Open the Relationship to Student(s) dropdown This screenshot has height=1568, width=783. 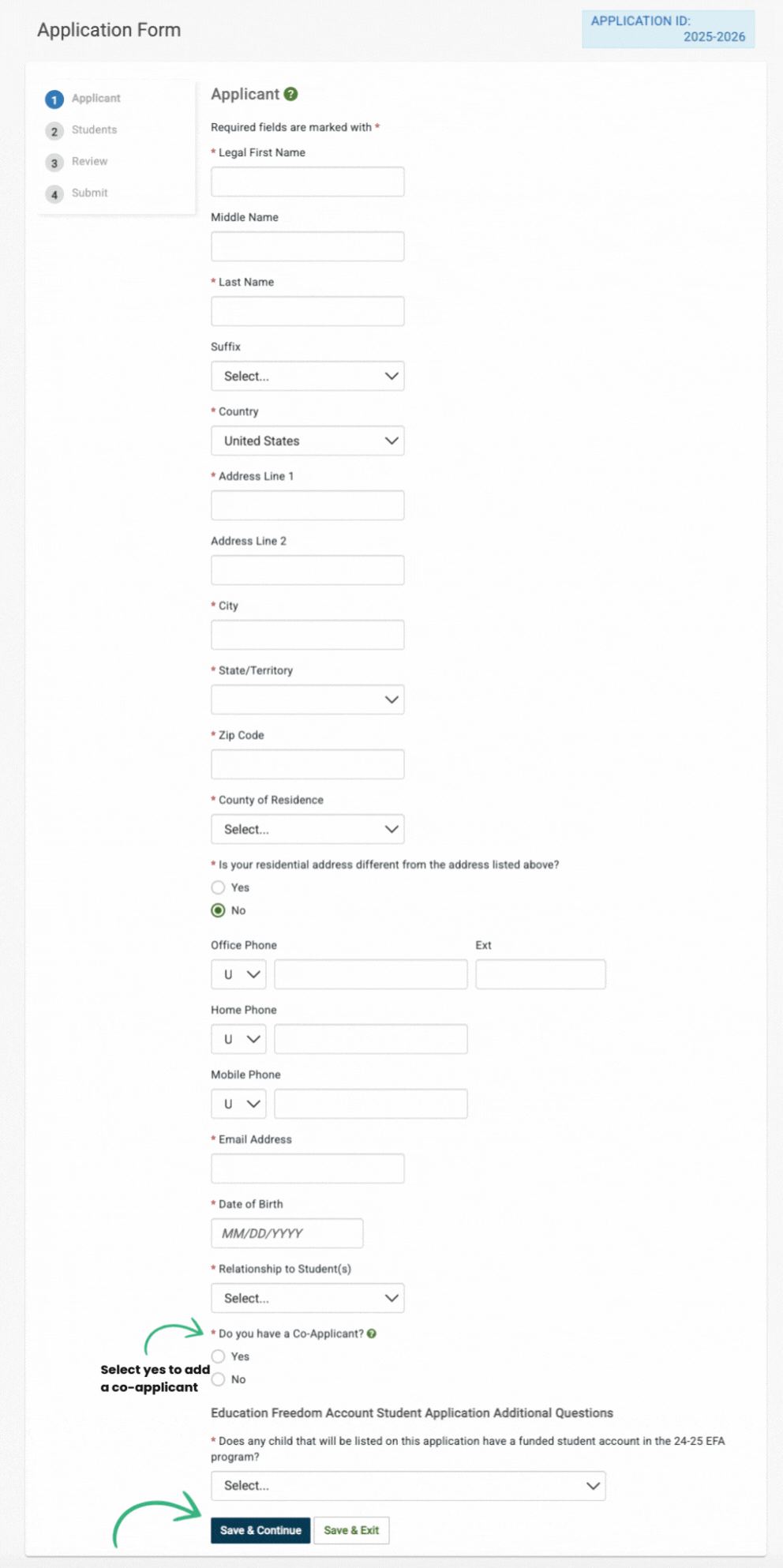tap(307, 1298)
